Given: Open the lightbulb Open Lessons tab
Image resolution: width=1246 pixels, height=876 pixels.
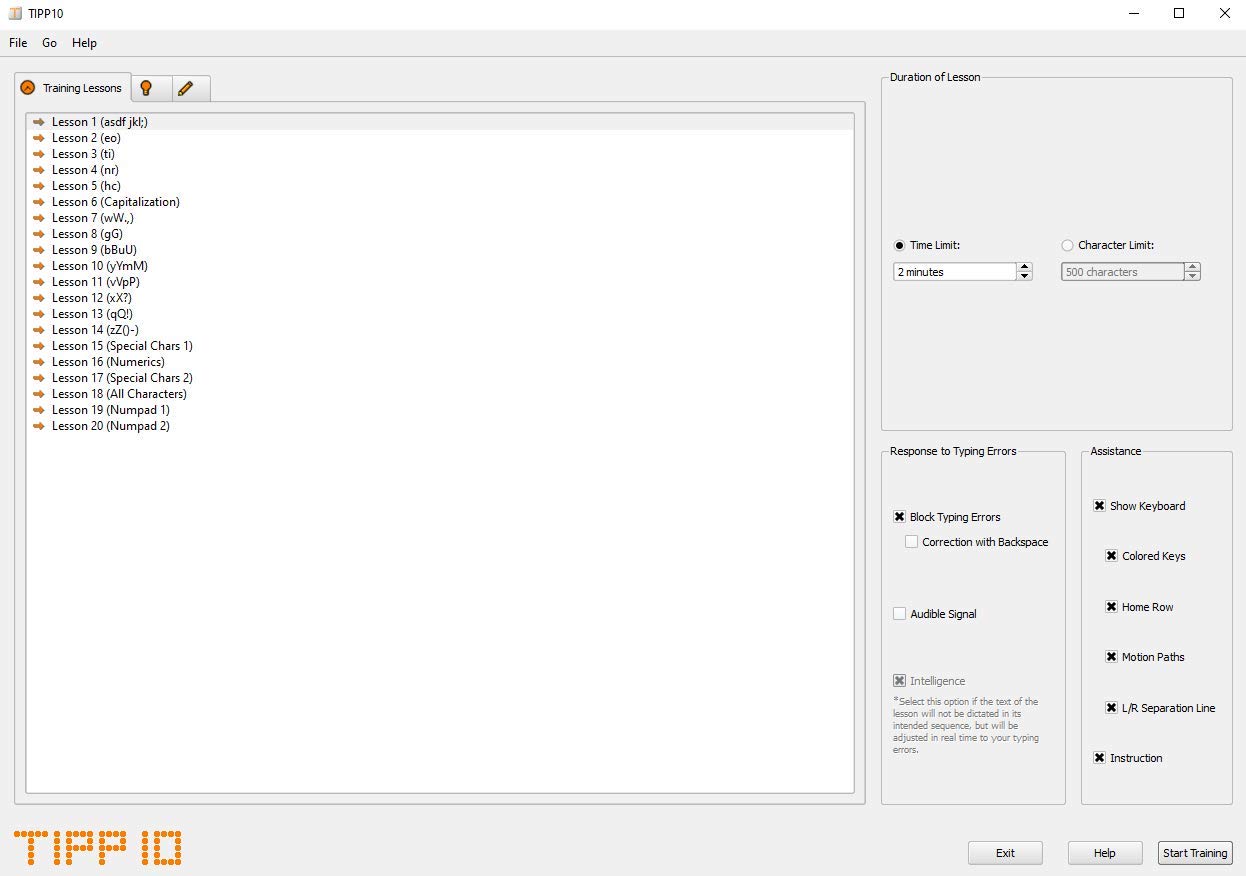Looking at the screenshot, I should pyautogui.click(x=150, y=88).
